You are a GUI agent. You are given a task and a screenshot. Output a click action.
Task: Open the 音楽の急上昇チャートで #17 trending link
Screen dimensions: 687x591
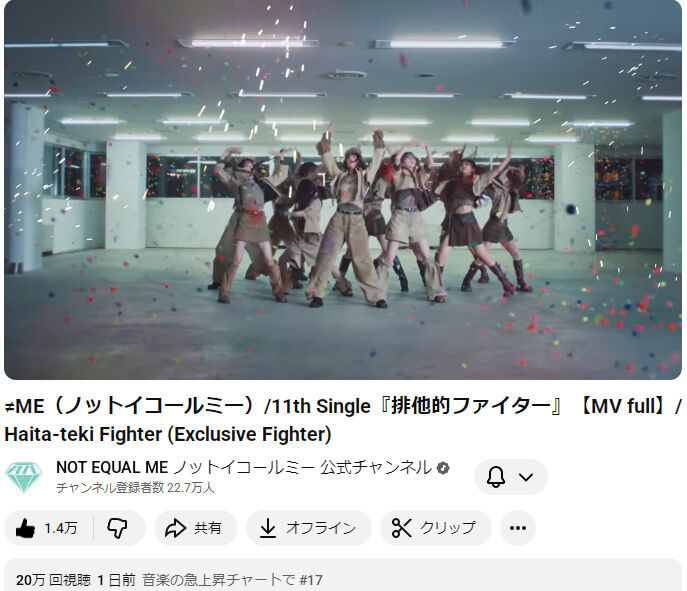232,580
